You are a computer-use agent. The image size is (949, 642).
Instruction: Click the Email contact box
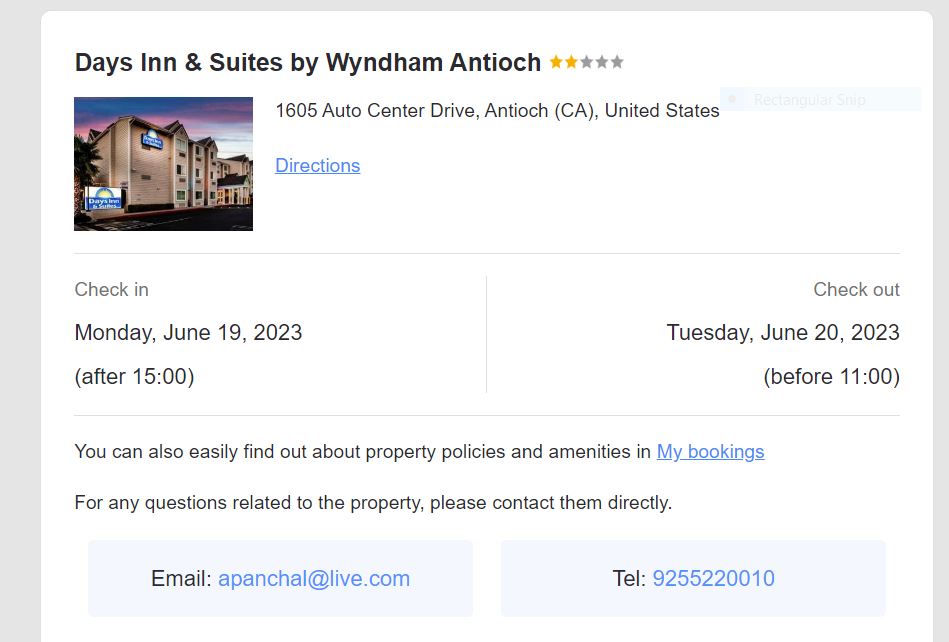click(x=281, y=578)
